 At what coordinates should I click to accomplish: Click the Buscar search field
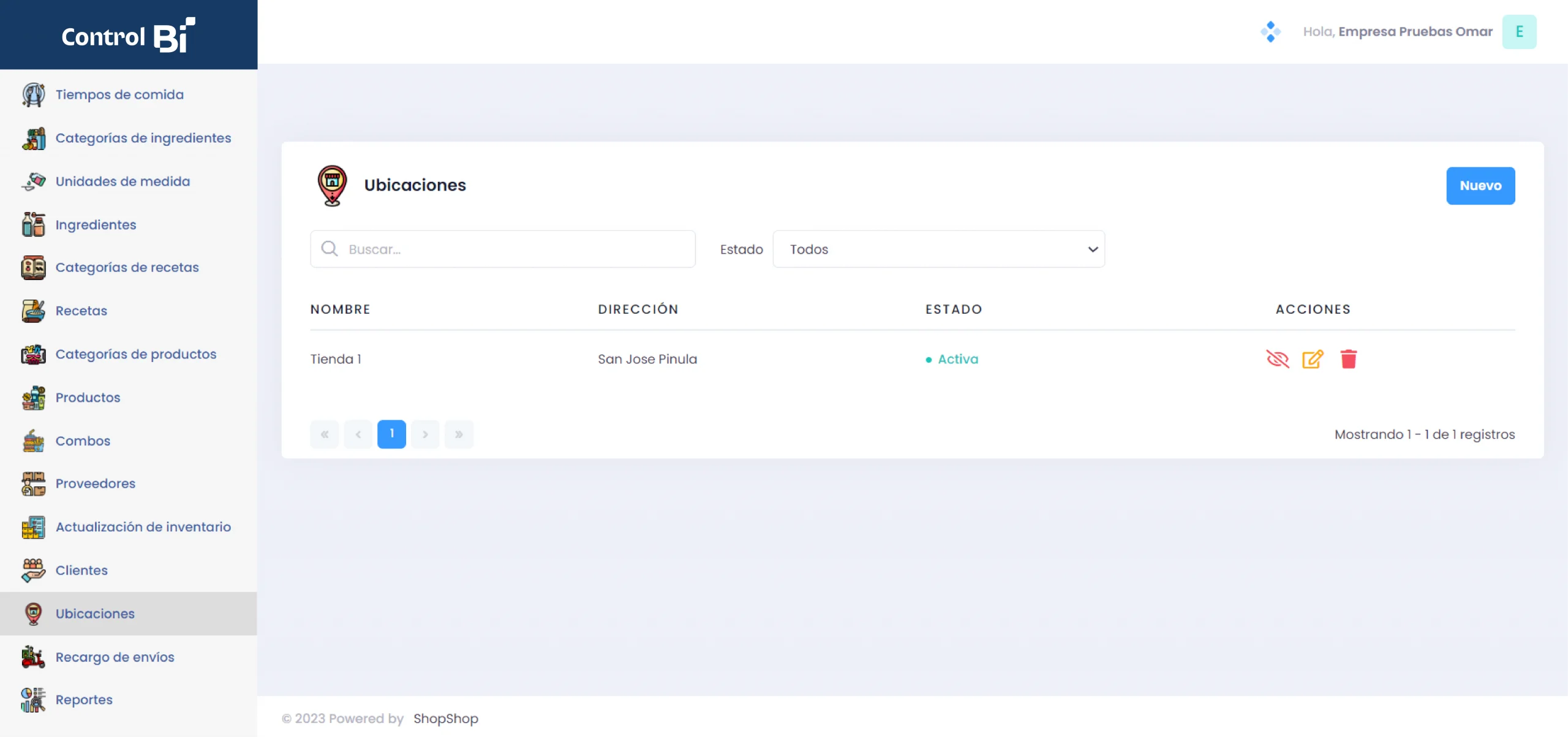tap(503, 249)
